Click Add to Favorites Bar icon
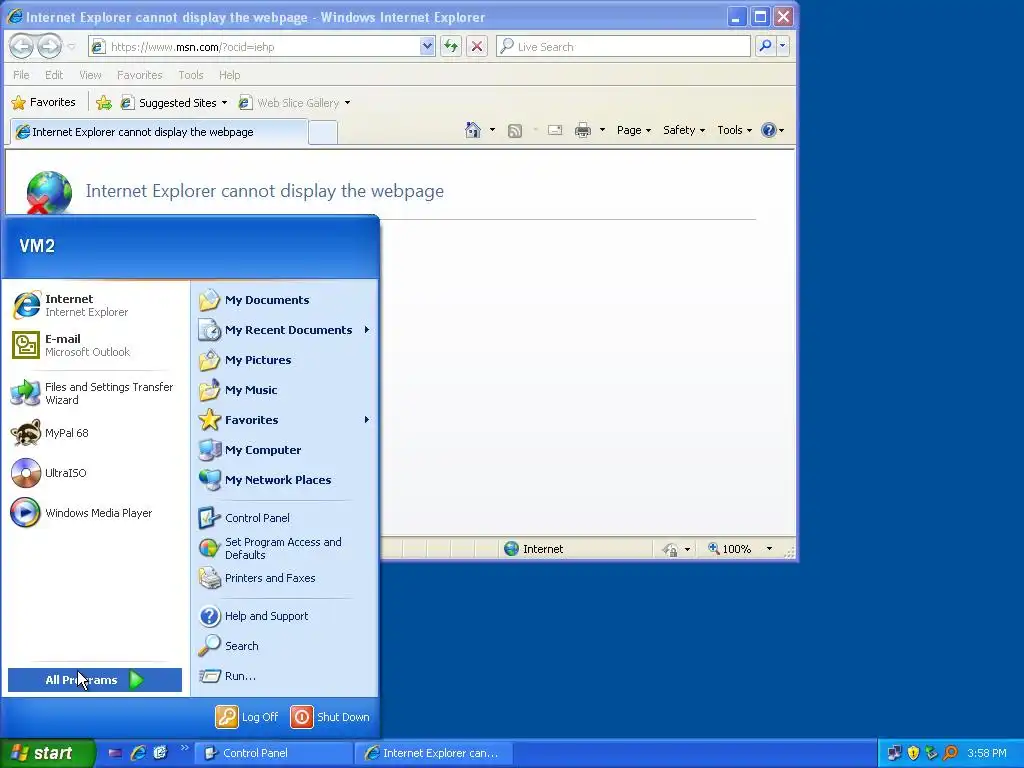 pos(104,103)
